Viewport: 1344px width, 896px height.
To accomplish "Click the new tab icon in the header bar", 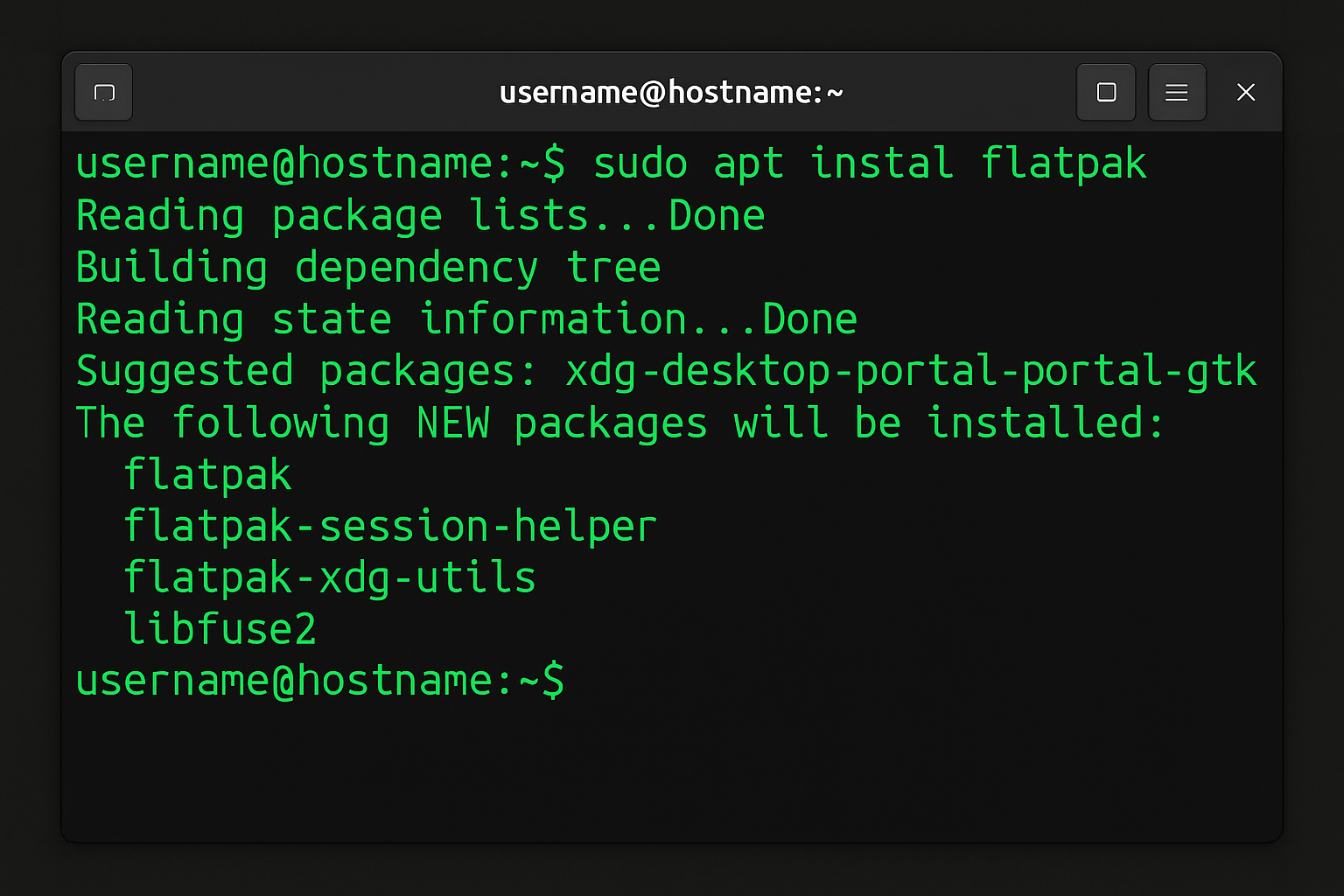I will (103, 92).
